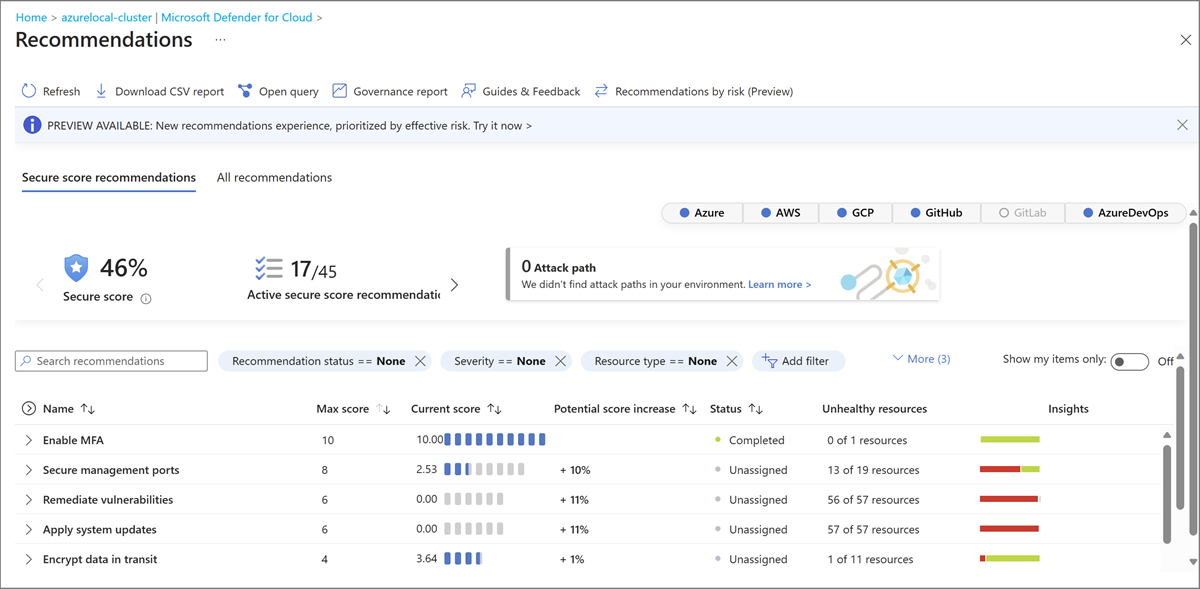
Task: Dismiss the preview available banner
Action: click(1182, 125)
